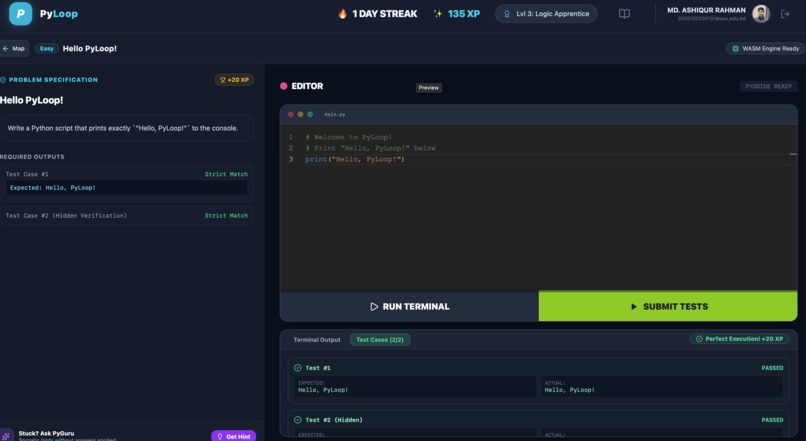Click the code line 1 comment

349,137
